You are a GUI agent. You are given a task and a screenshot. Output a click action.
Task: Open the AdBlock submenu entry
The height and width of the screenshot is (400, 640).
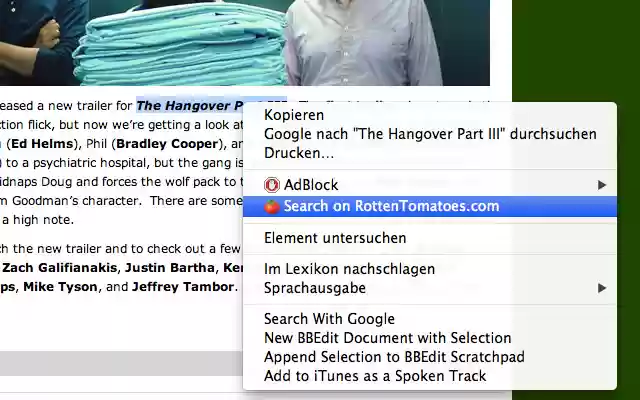(430, 185)
